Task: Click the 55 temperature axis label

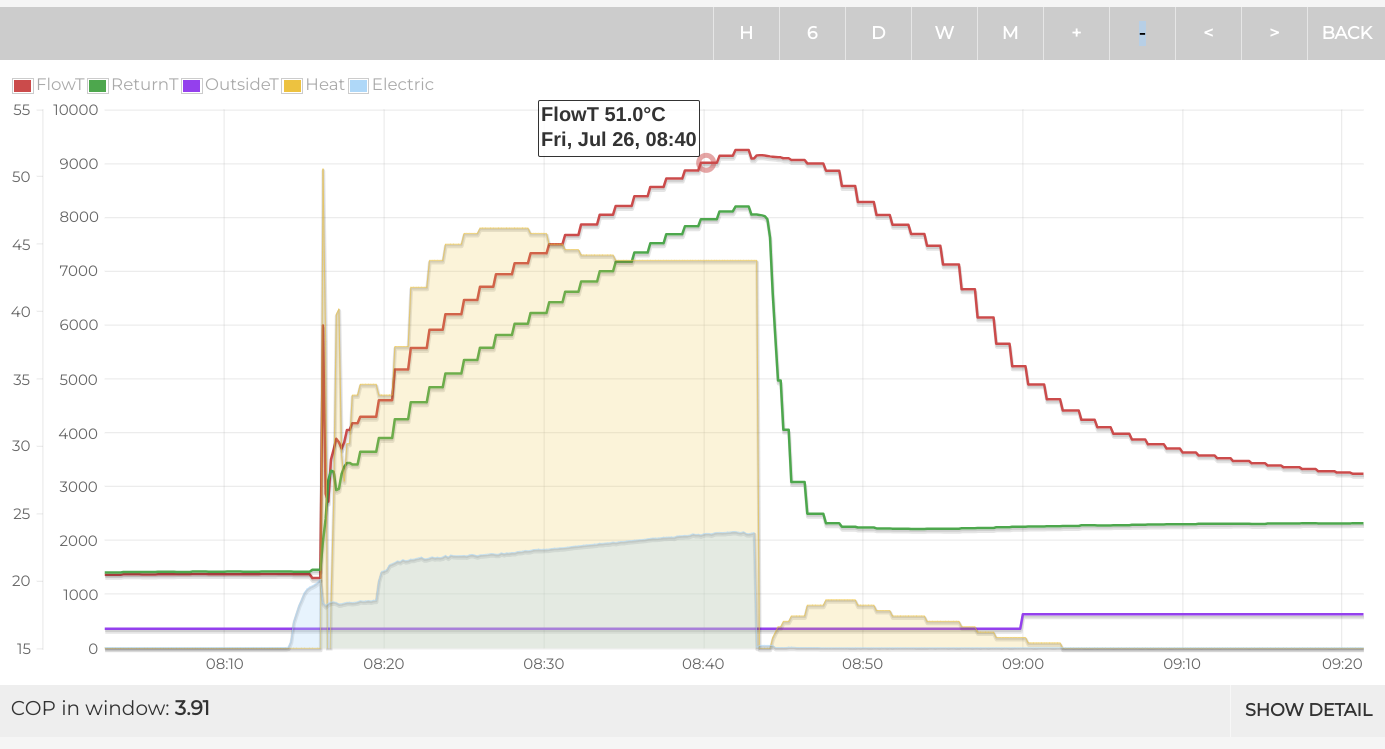Action: pyautogui.click(x=21, y=110)
